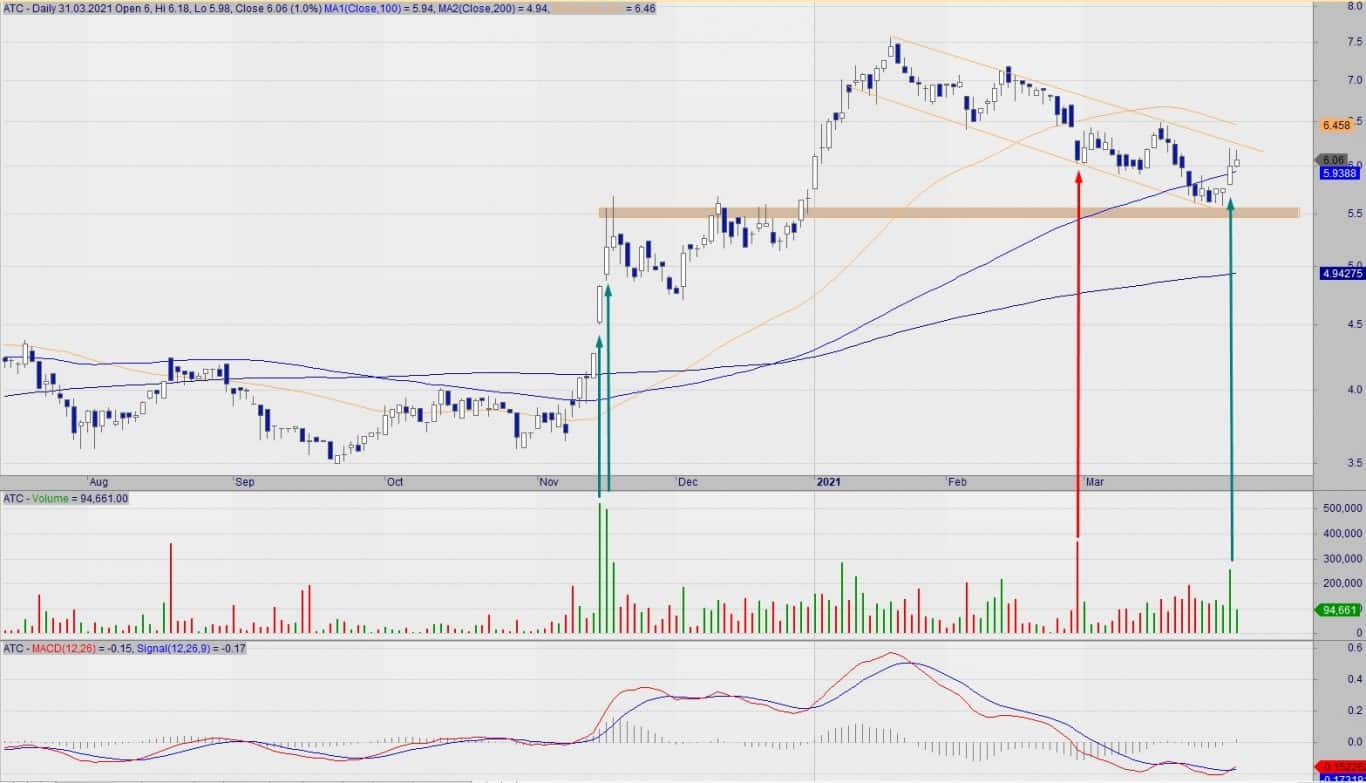This screenshot has width=1366, height=783.
Task: Click the 2021 year marker on time axis
Action: pos(830,482)
